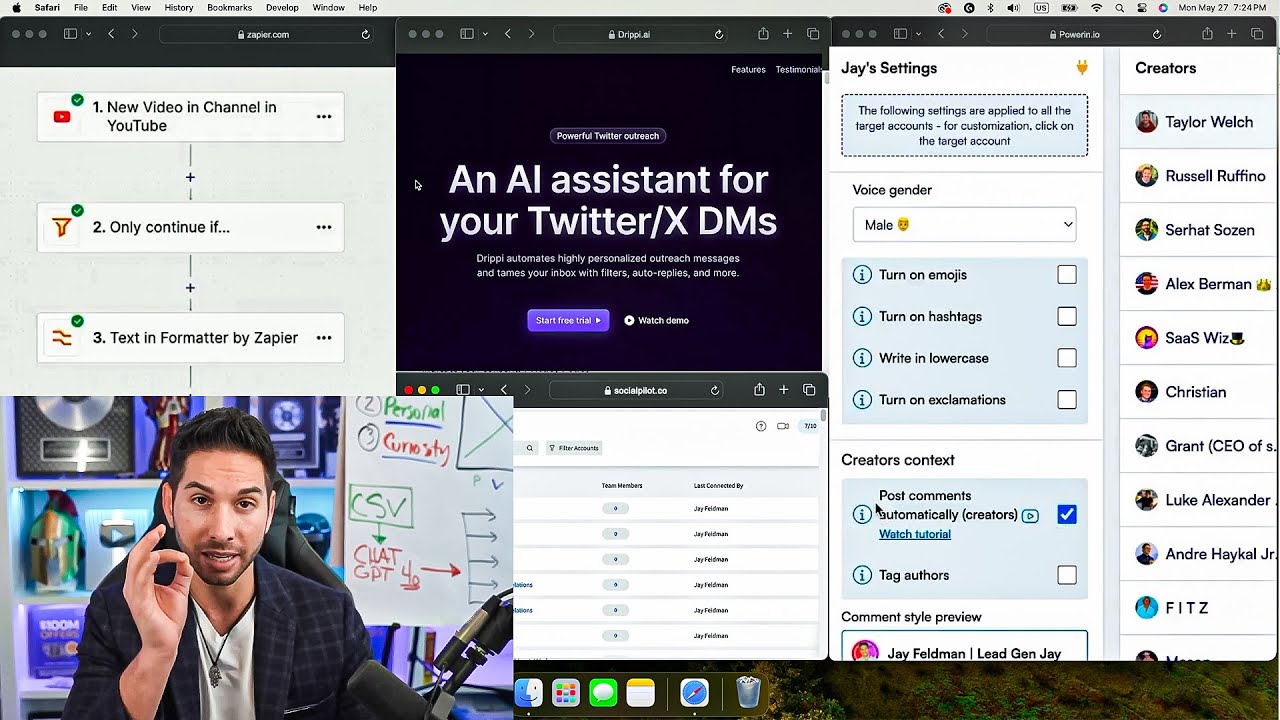Click video icon next to Post comments automatically
Screen dimensions: 1280x720
(x=1030, y=516)
